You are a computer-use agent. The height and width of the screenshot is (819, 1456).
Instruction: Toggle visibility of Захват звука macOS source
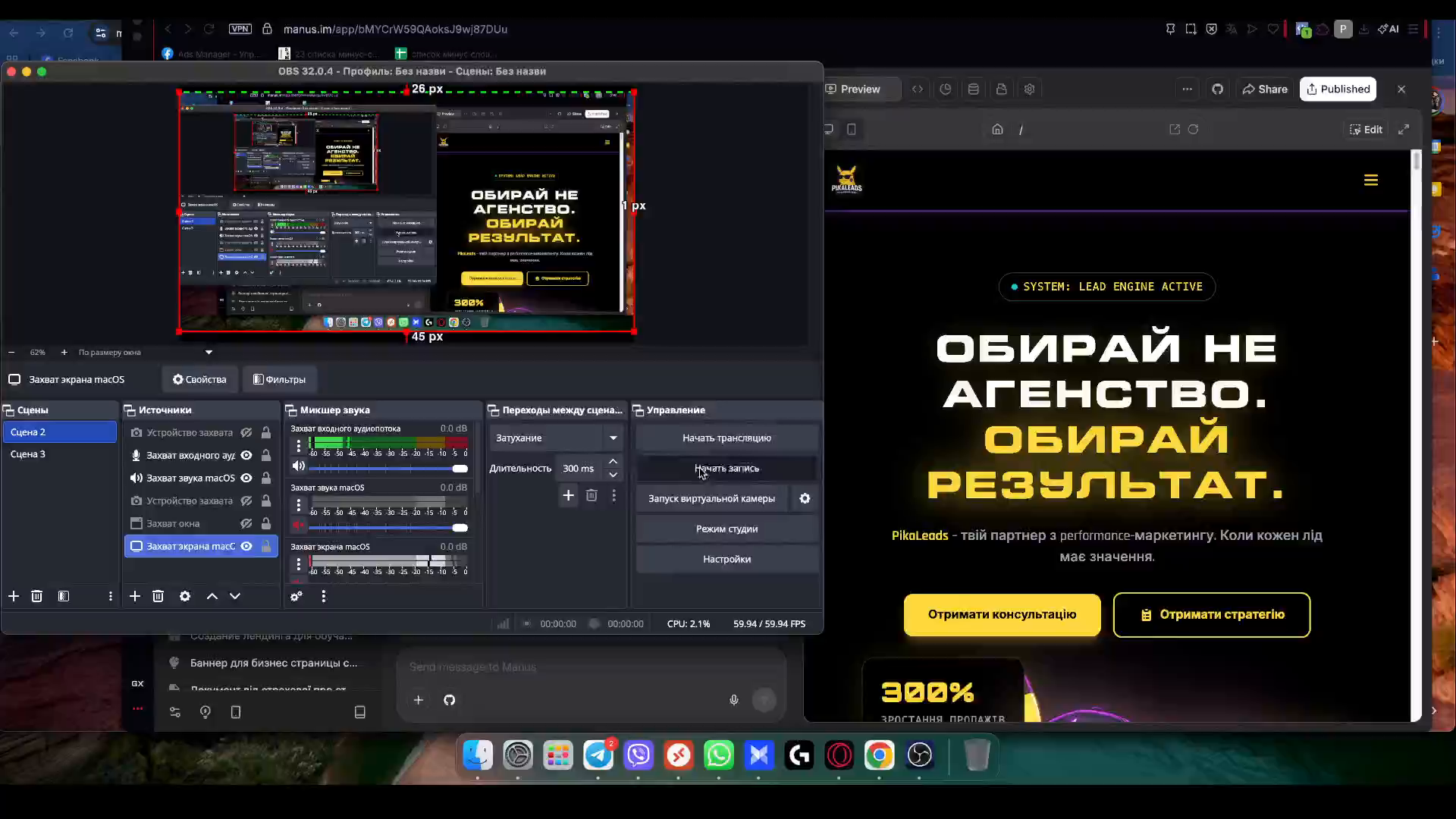246,478
